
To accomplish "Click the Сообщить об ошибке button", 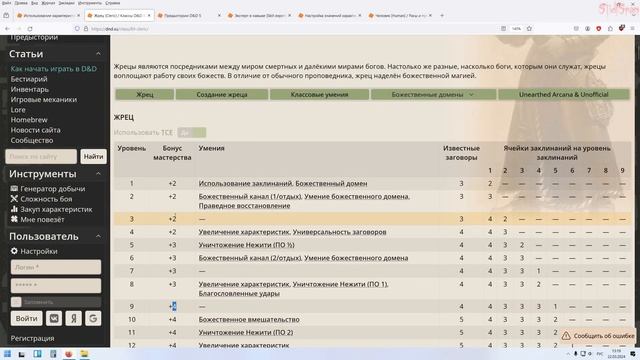I will tap(598, 336).
